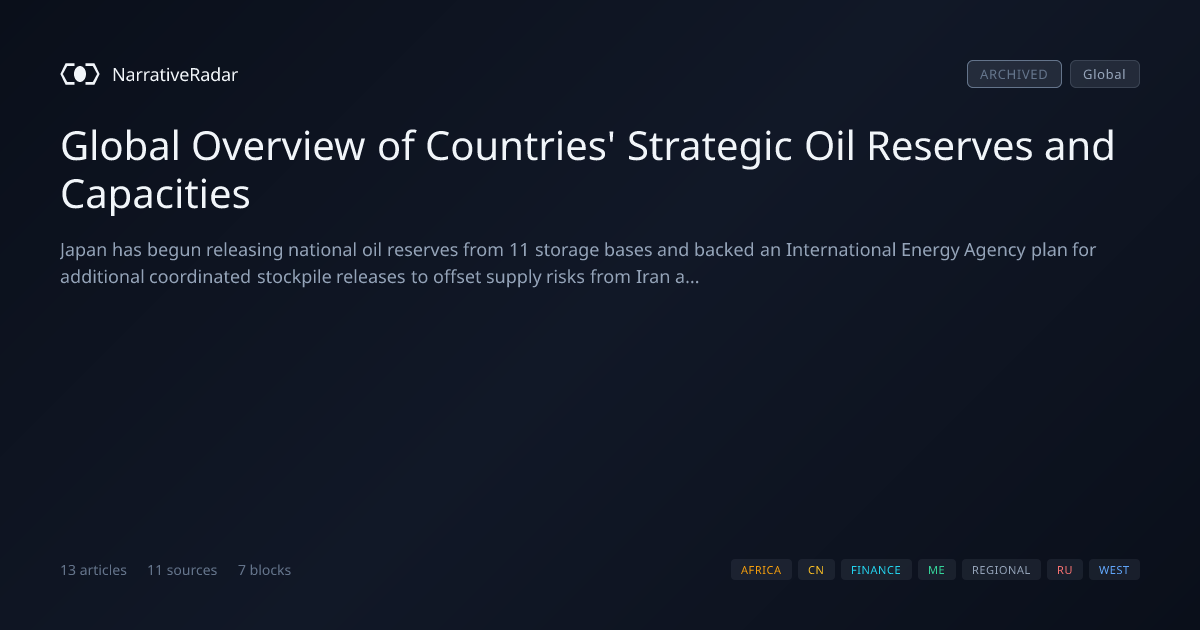Filter by the red RU tag
The width and height of the screenshot is (1200, 630).
coord(1065,570)
